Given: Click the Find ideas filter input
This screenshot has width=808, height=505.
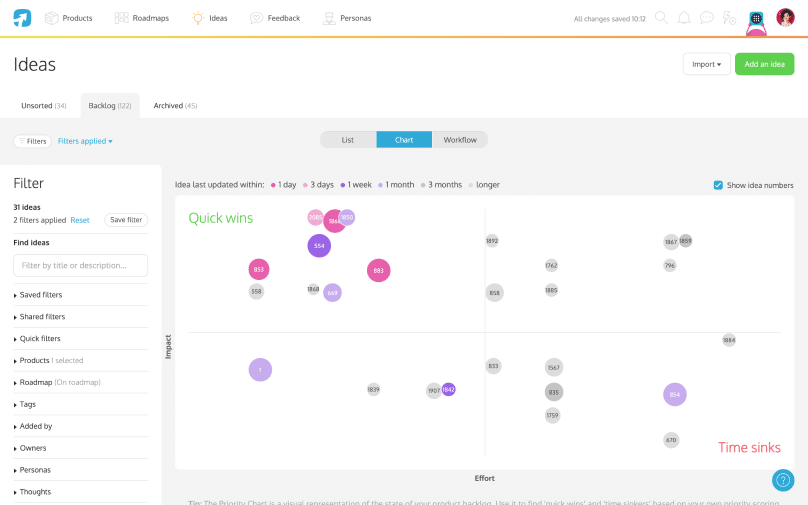Looking at the screenshot, I should tap(80, 265).
